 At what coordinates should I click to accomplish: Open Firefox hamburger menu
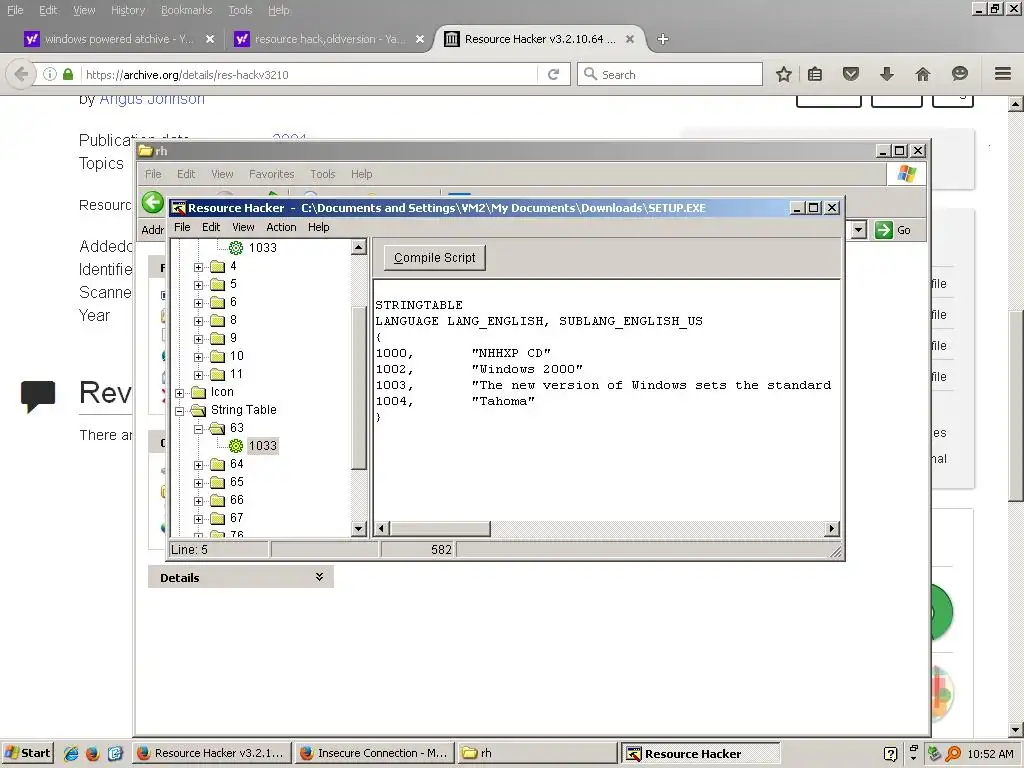coord(1003,74)
